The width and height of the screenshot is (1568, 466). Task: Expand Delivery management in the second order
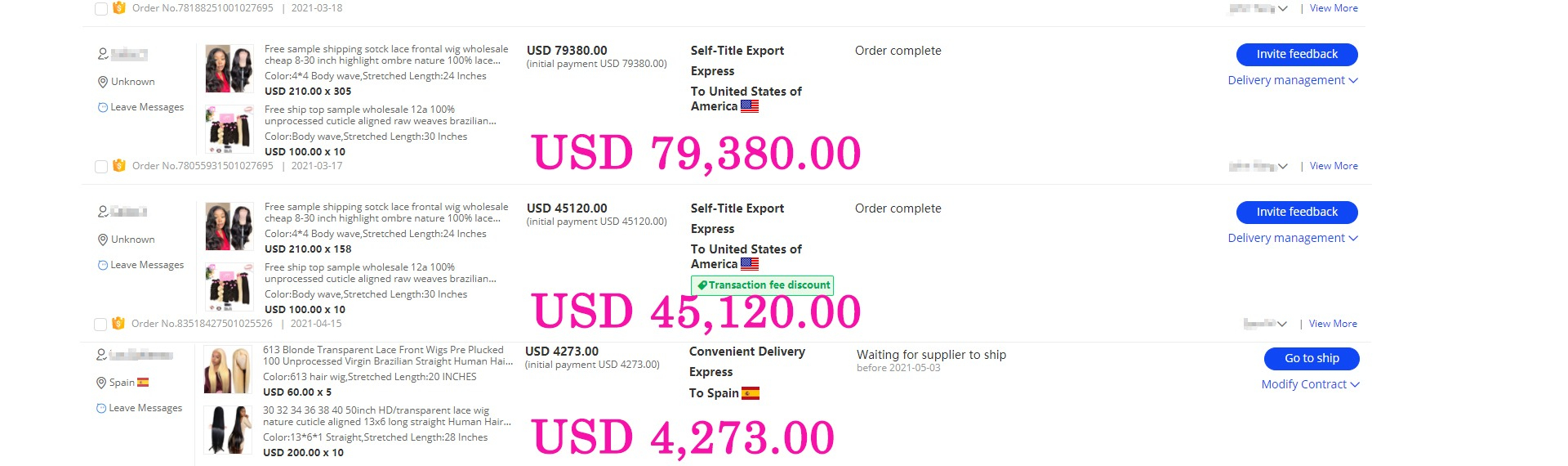pyautogui.click(x=1293, y=238)
